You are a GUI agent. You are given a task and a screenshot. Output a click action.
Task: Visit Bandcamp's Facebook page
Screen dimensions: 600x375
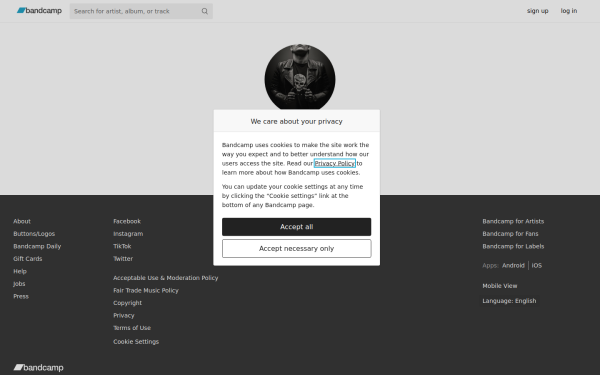coord(127,221)
